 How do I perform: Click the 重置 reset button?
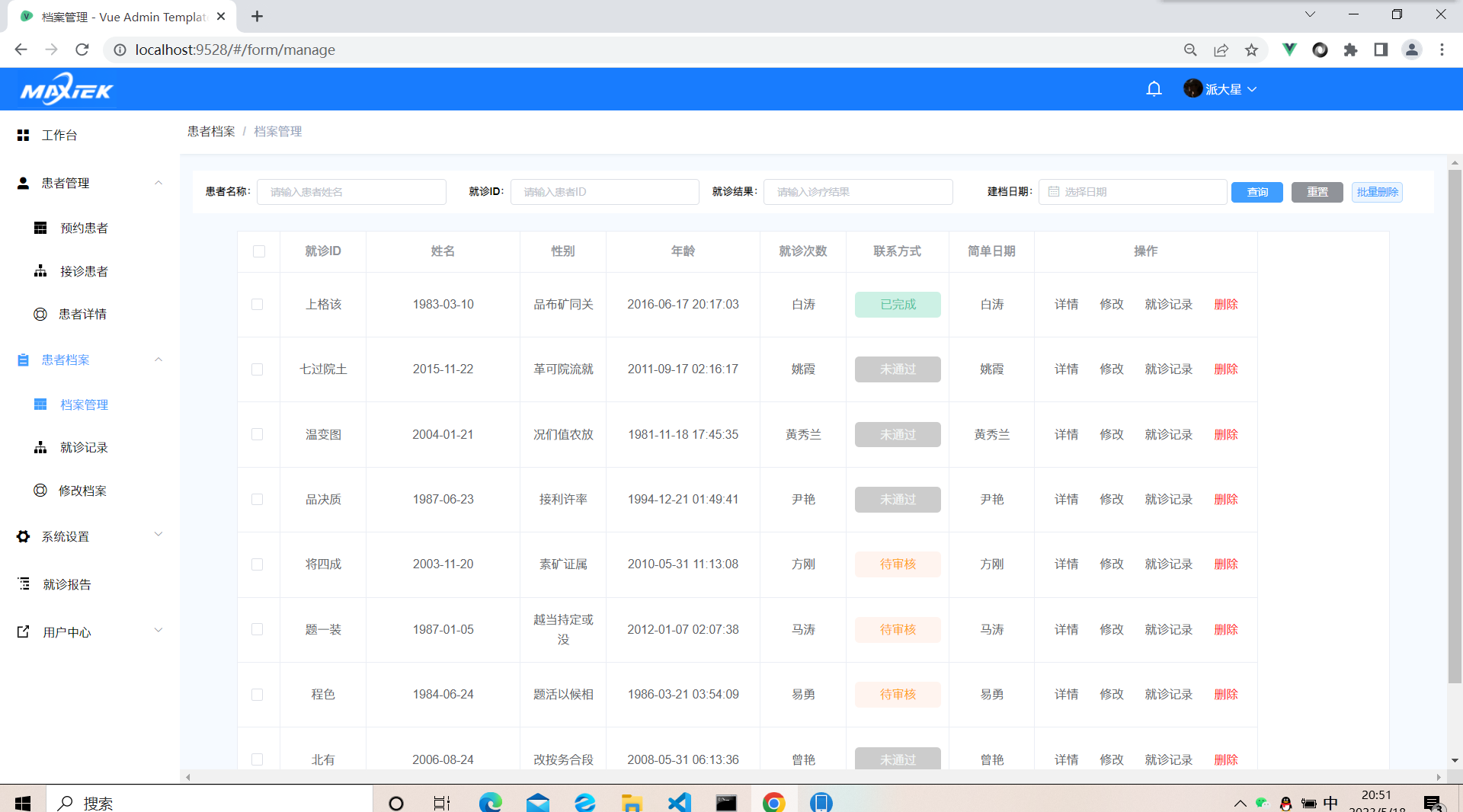pos(1317,192)
